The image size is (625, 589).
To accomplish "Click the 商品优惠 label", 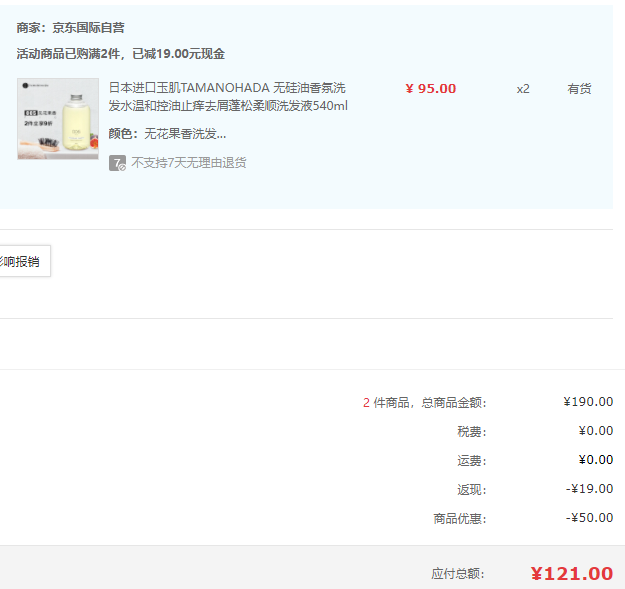I will (460, 519).
